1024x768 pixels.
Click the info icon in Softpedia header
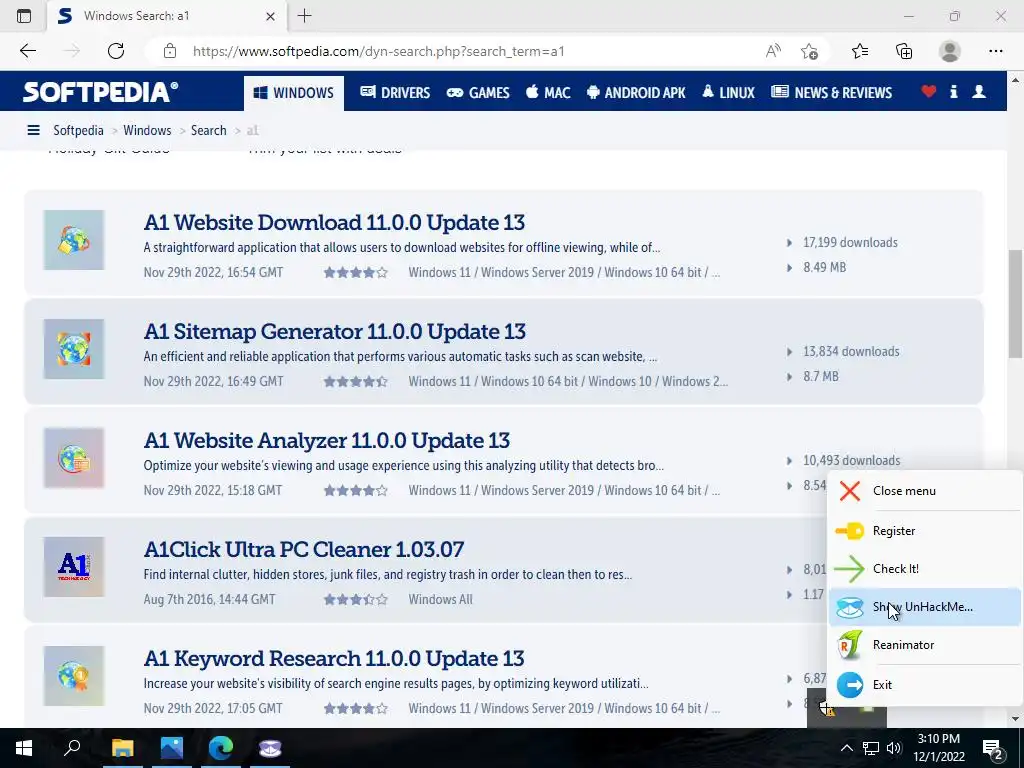(953, 91)
